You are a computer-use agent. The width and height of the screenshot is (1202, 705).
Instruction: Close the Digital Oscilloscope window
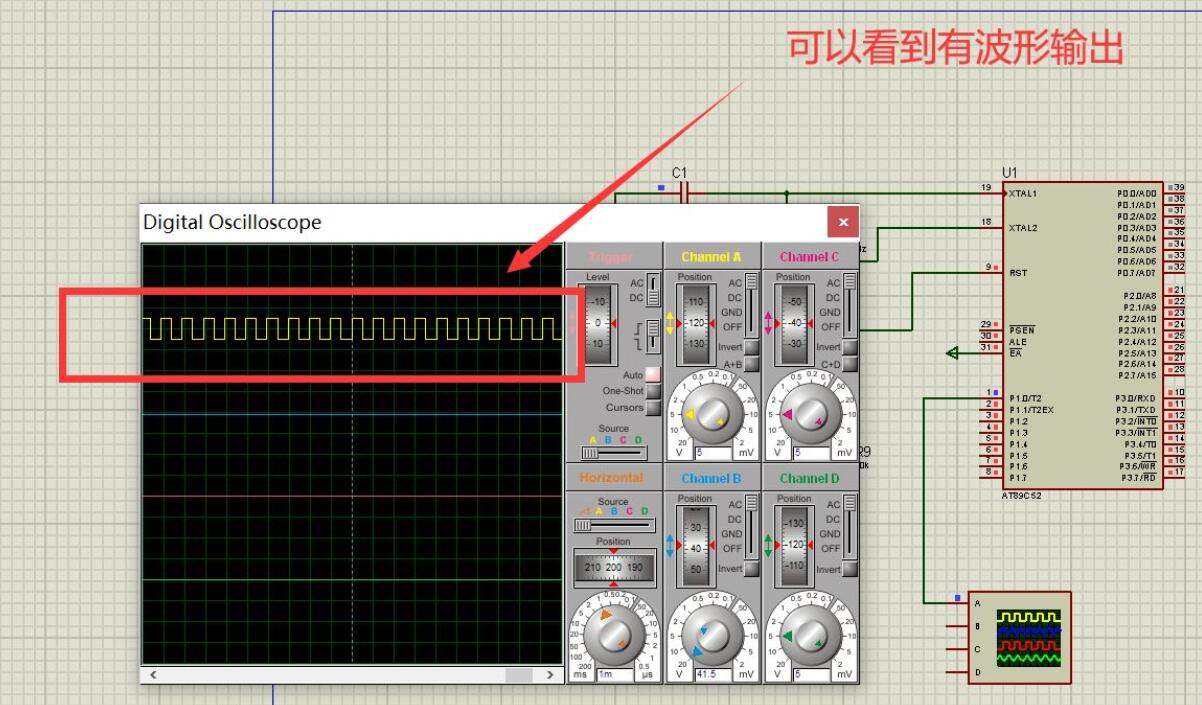coord(843,222)
